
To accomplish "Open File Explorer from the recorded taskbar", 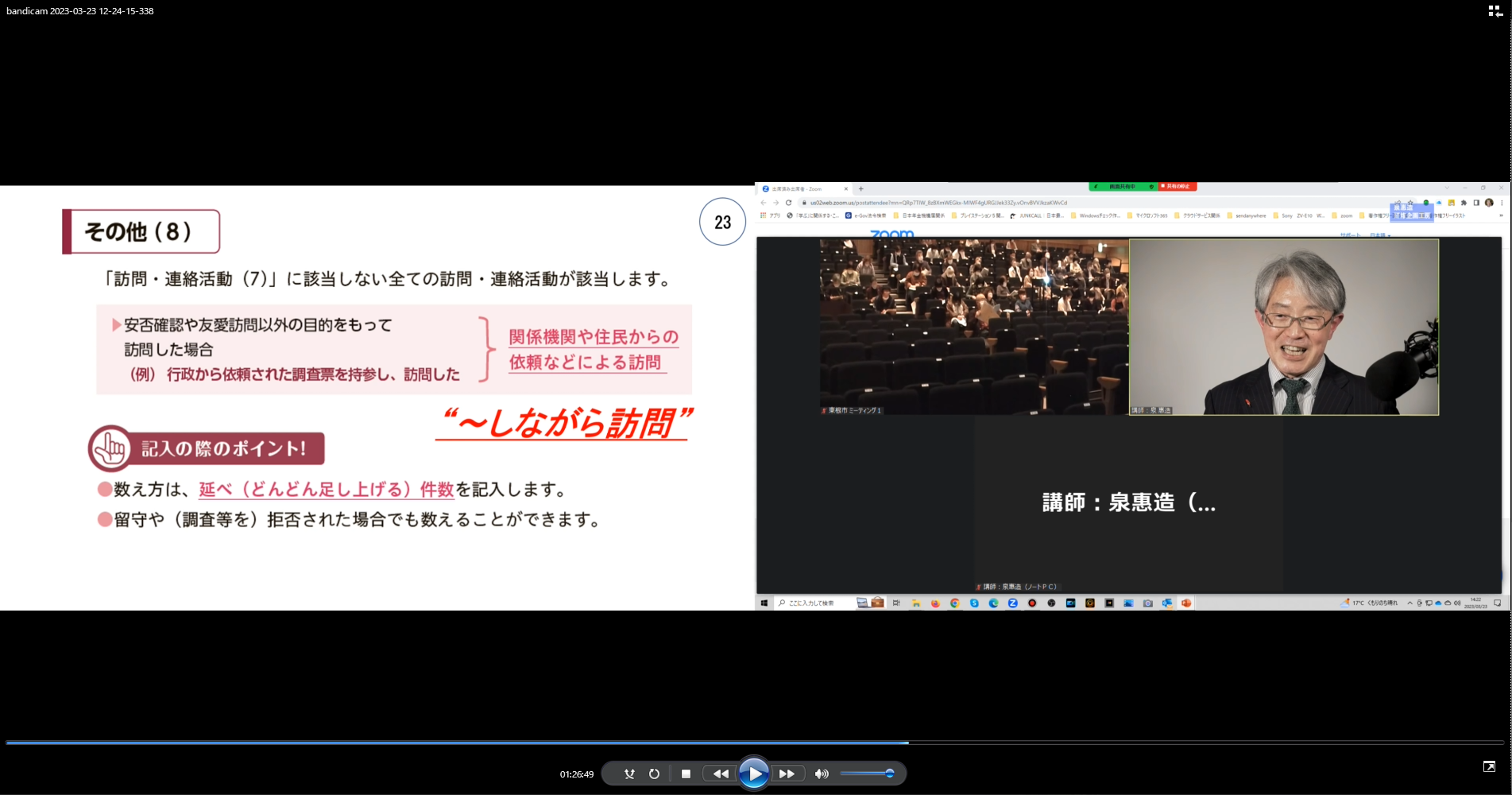I will (x=916, y=603).
